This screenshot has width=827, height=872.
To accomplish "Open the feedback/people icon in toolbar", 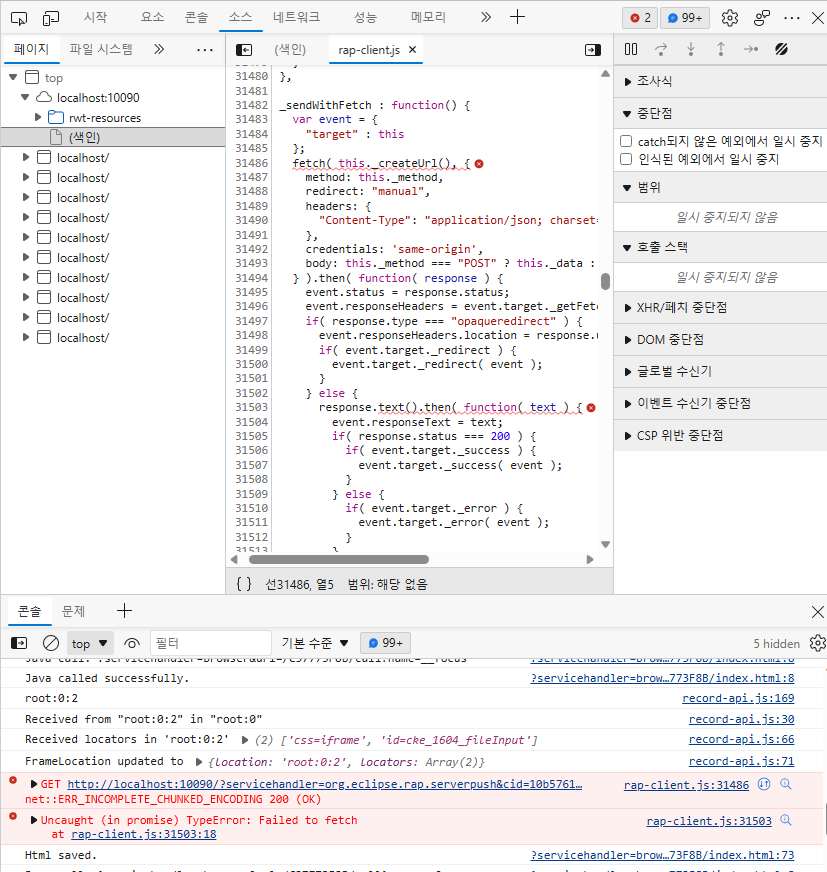I will pyautogui.click(x=762, y=18).
